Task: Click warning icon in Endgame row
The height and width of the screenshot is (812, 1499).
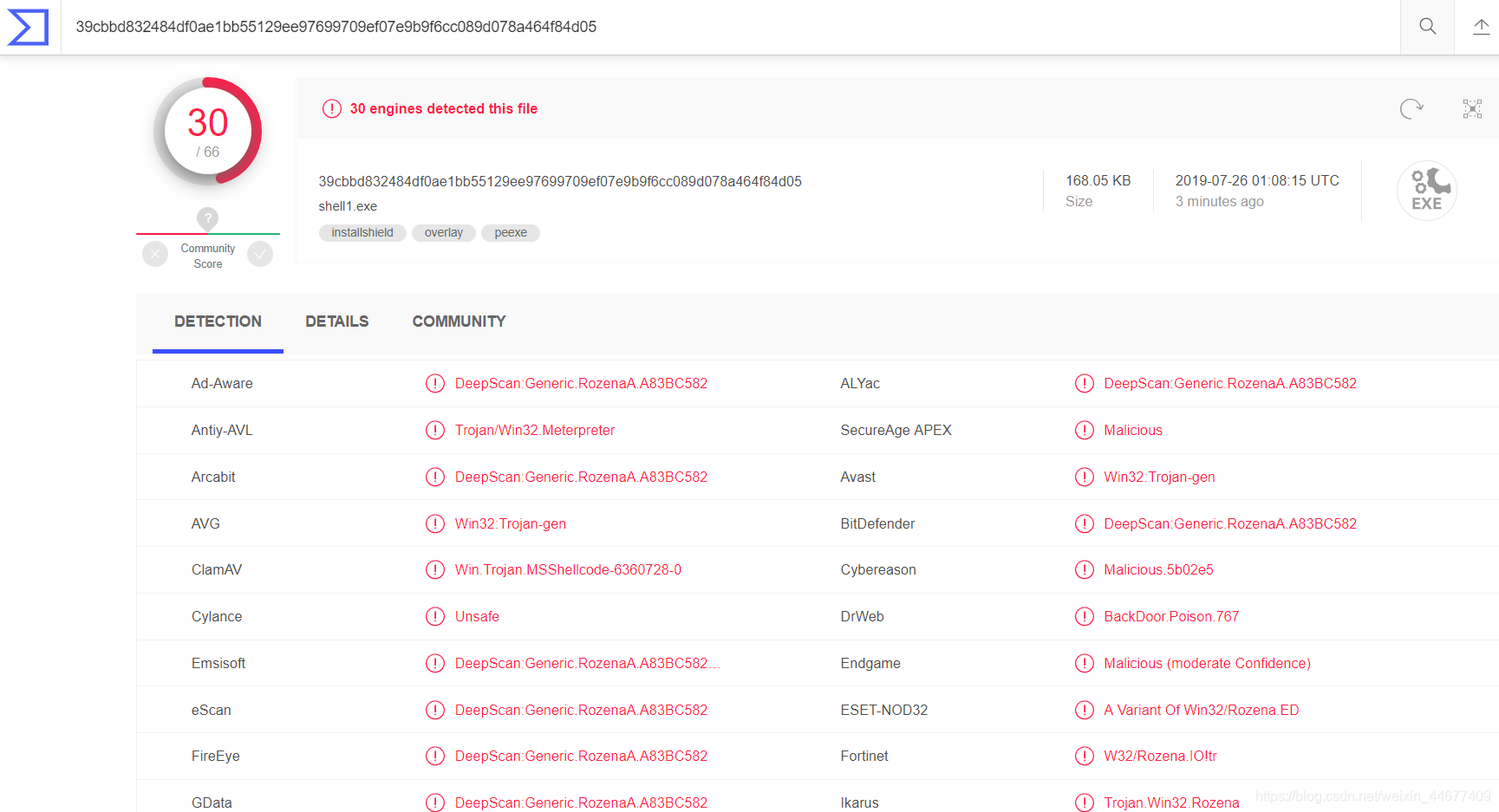Action: [x=1085, y=663]
